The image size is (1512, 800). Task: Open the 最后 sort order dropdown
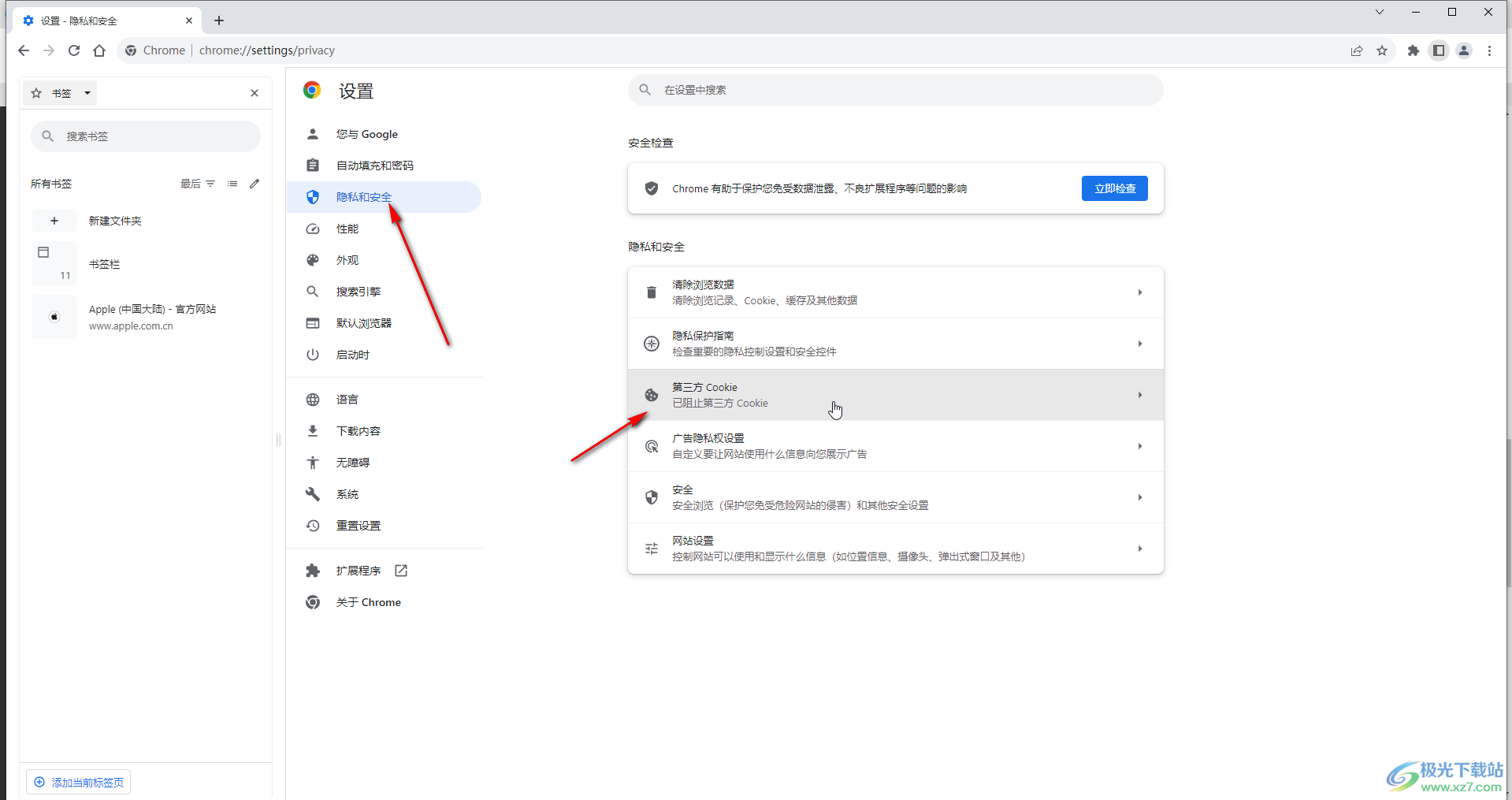198,184
